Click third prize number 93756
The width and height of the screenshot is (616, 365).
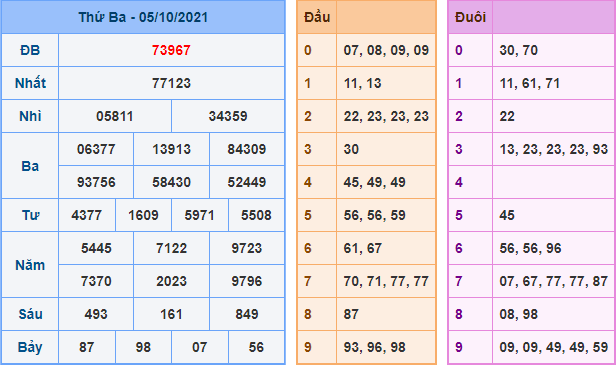coord(96,182)
